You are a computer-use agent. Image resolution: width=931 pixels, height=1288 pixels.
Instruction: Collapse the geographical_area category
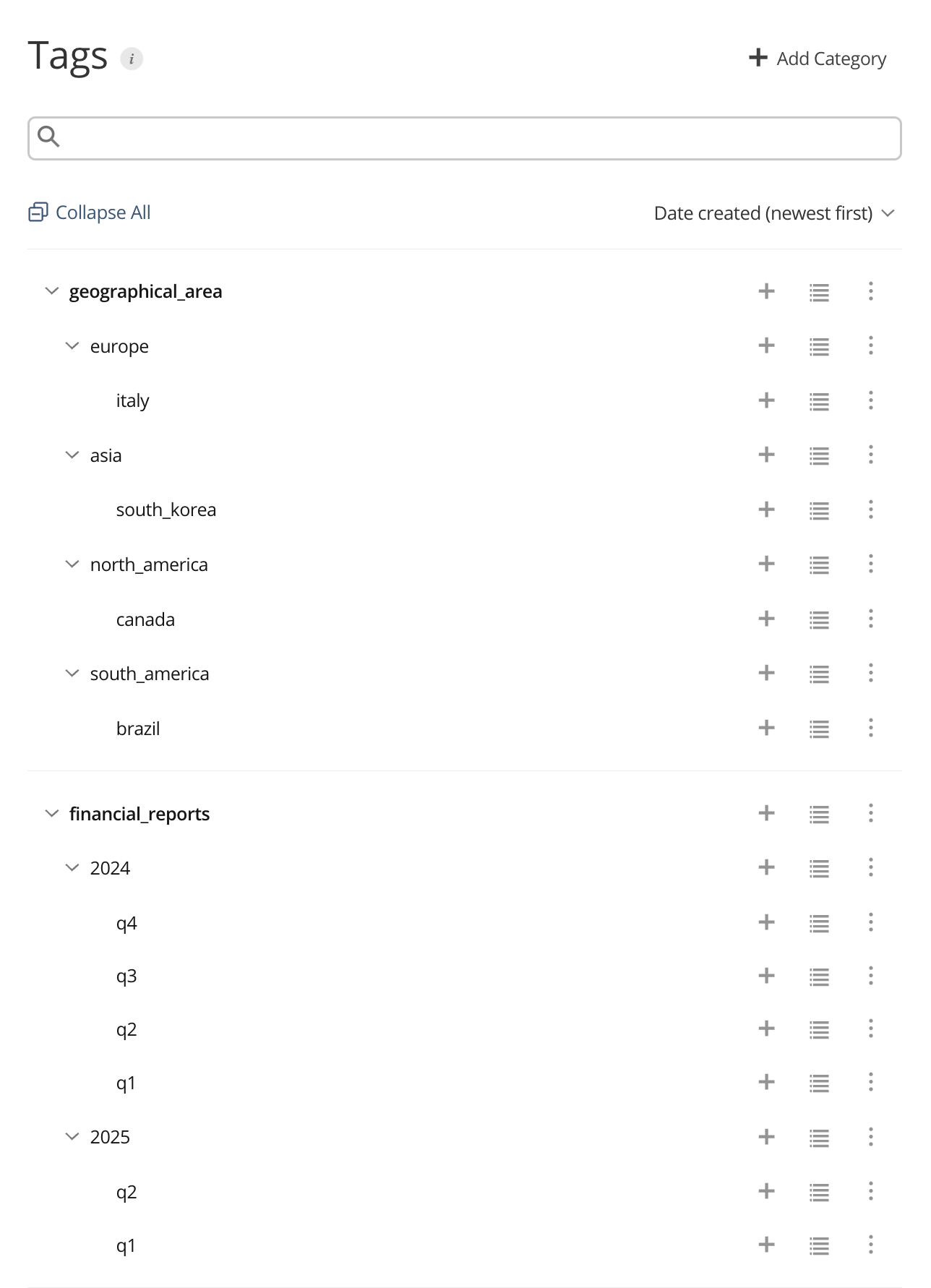52,291
